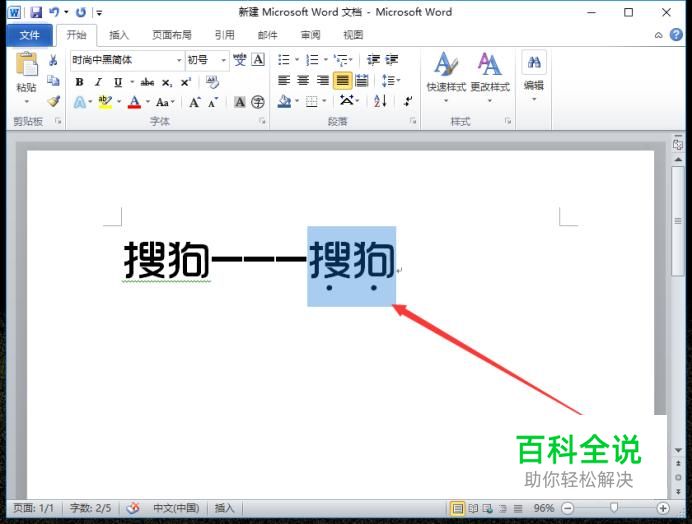The width and height of the screenshot is (692, 524).
Task: Toggle Justify alignment (highlighted)
Action: 342,80
